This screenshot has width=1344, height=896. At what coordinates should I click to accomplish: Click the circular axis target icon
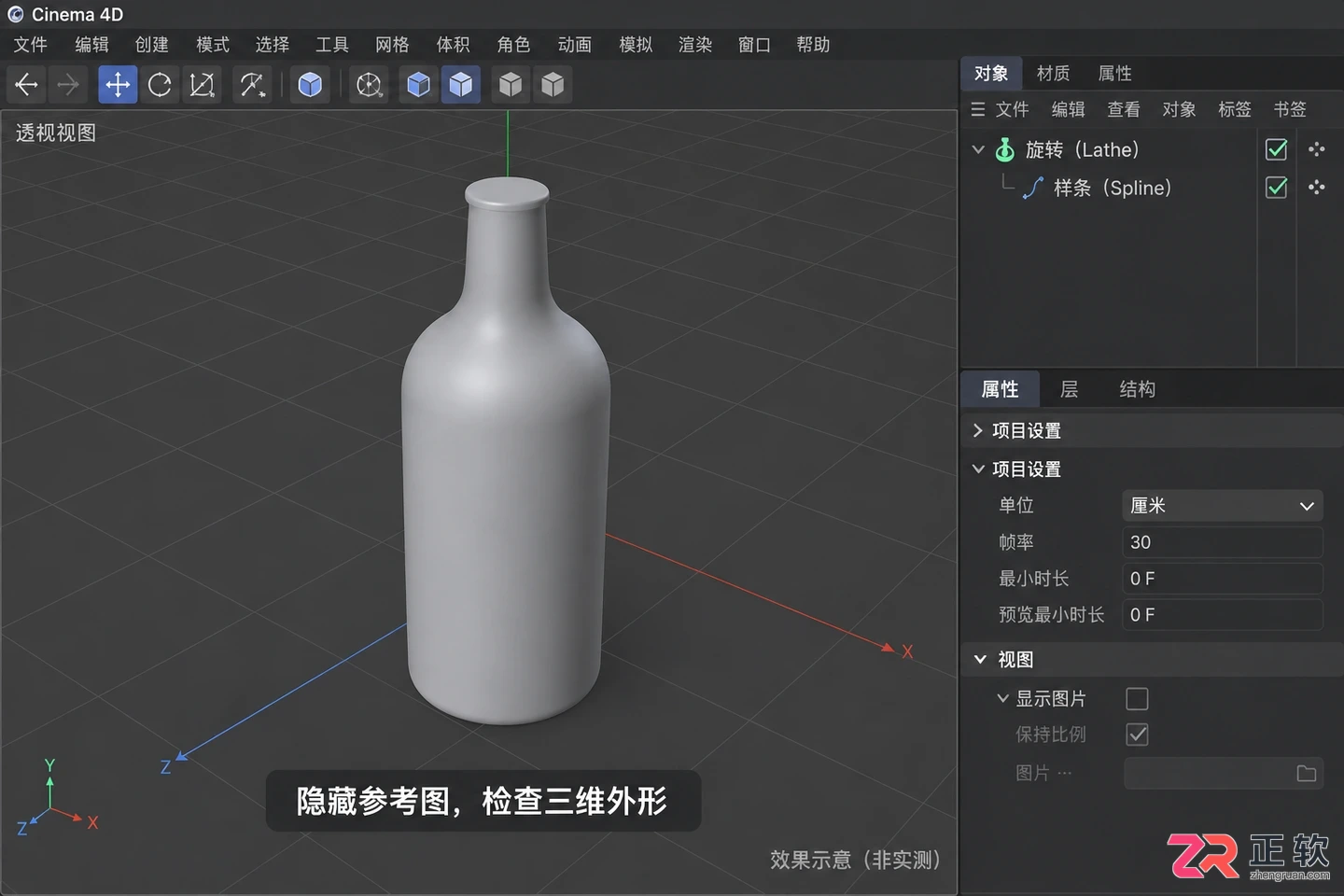click(x=370, y=85)
